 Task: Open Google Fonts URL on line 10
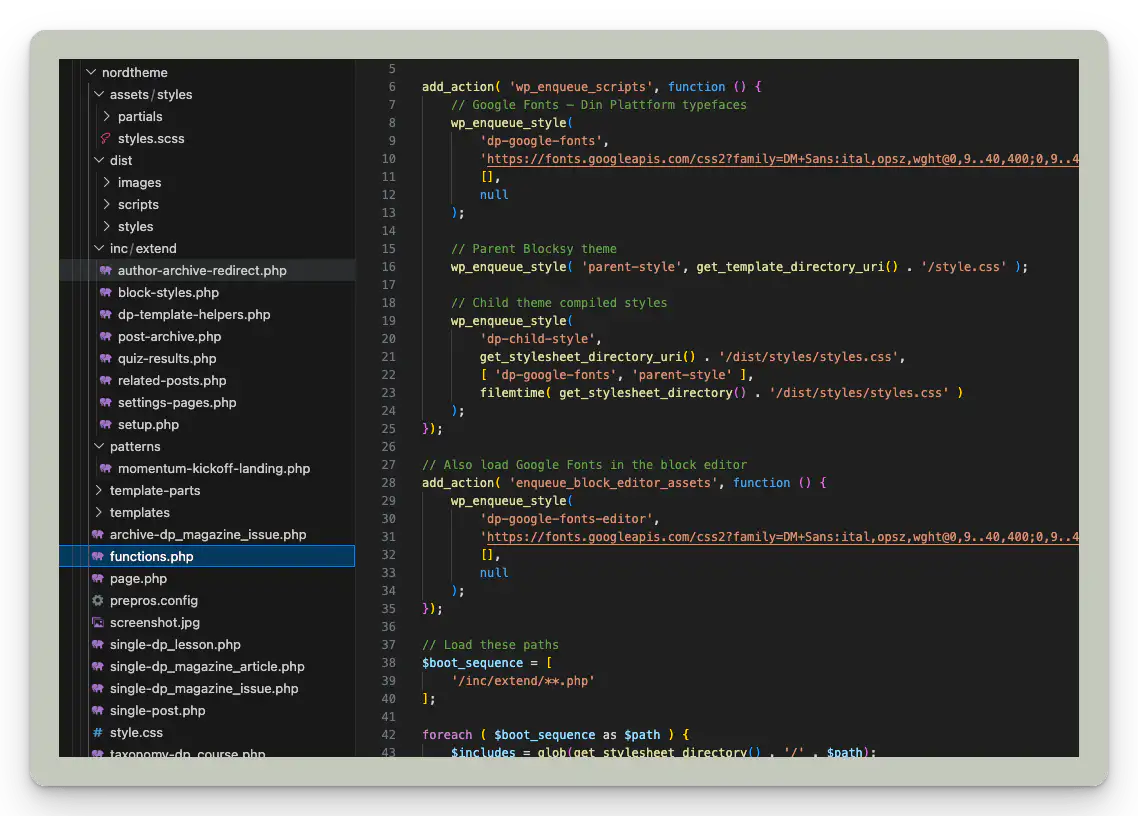click(x=780, y=159)
